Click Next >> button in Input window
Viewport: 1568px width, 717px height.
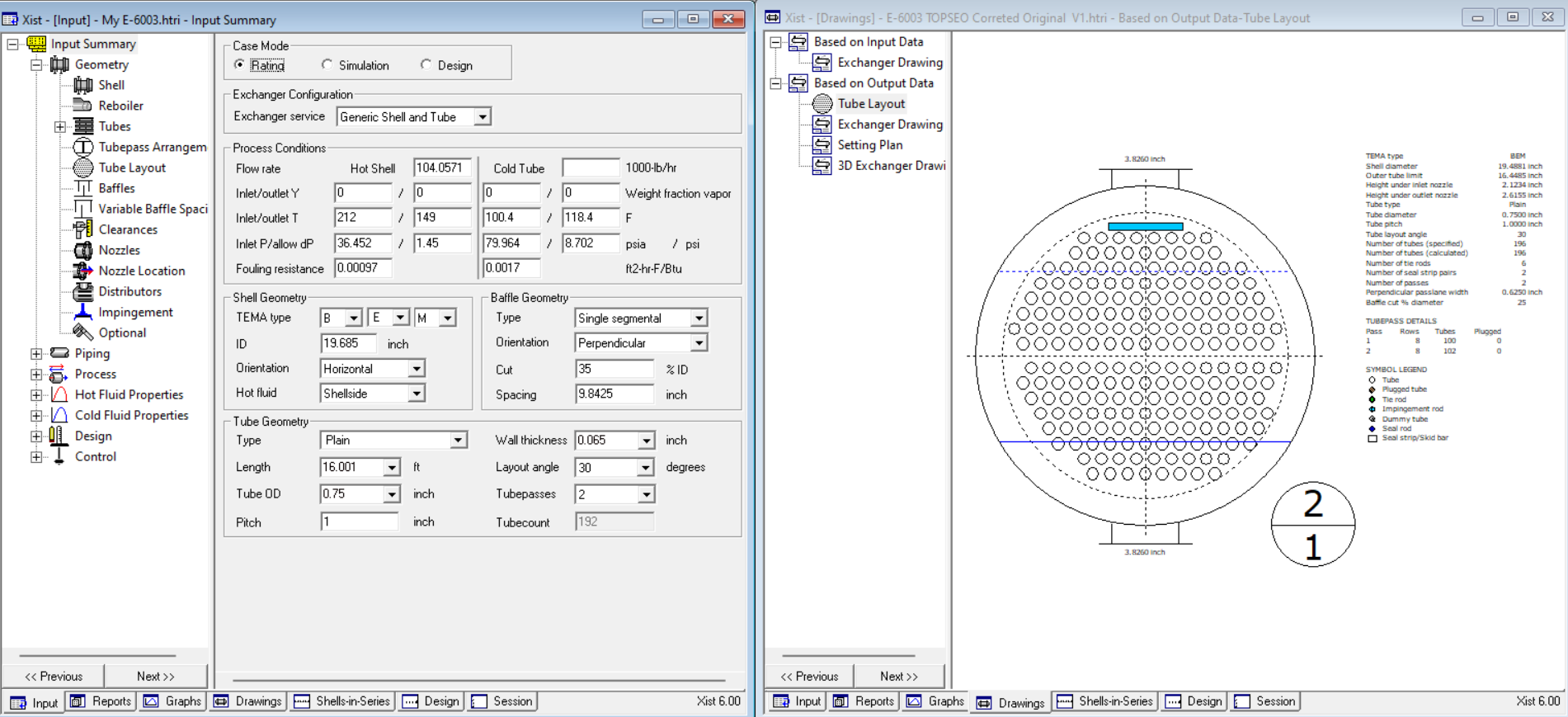pos(155,676)
